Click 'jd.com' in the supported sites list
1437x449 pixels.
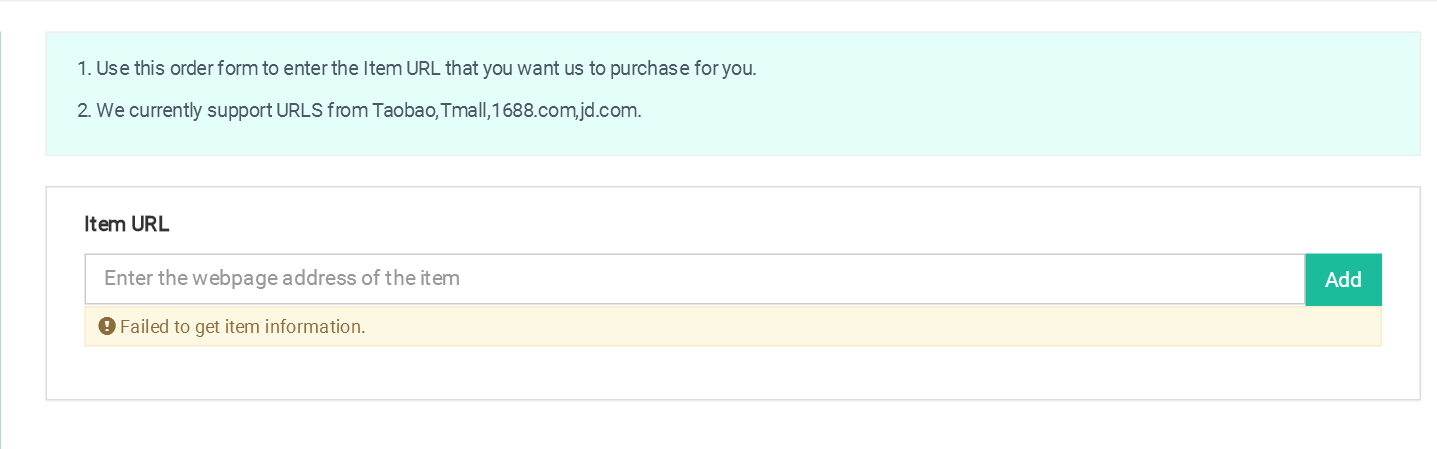pyautogui.click(x=608, y=110)
